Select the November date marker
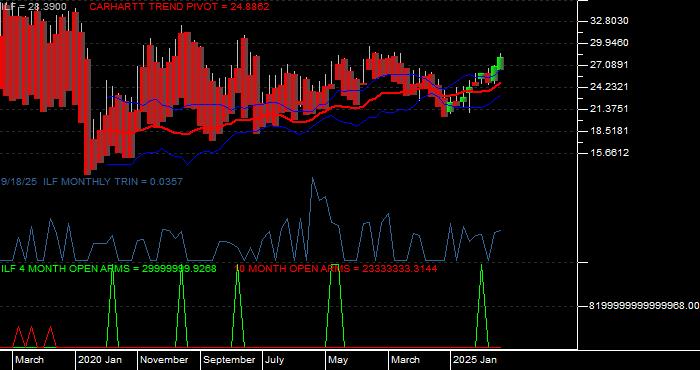 point(164,360)
